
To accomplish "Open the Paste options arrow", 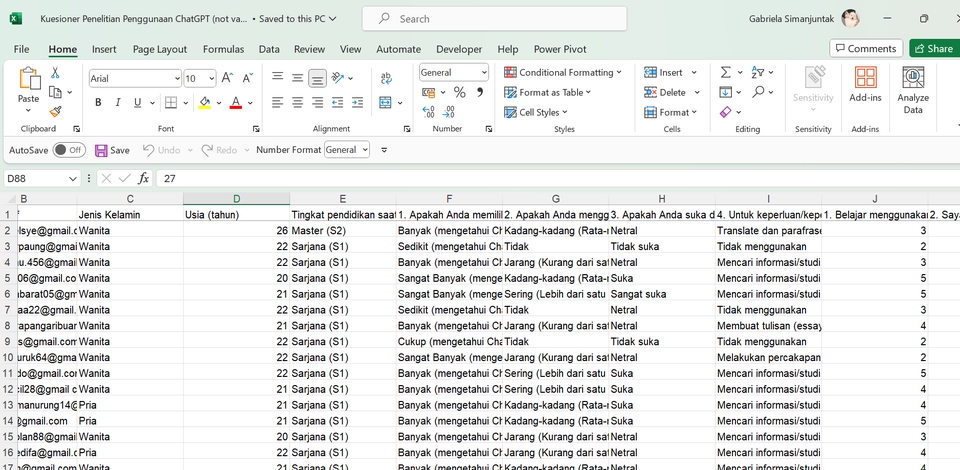I will pyautogui.click(x=28, y=111).
